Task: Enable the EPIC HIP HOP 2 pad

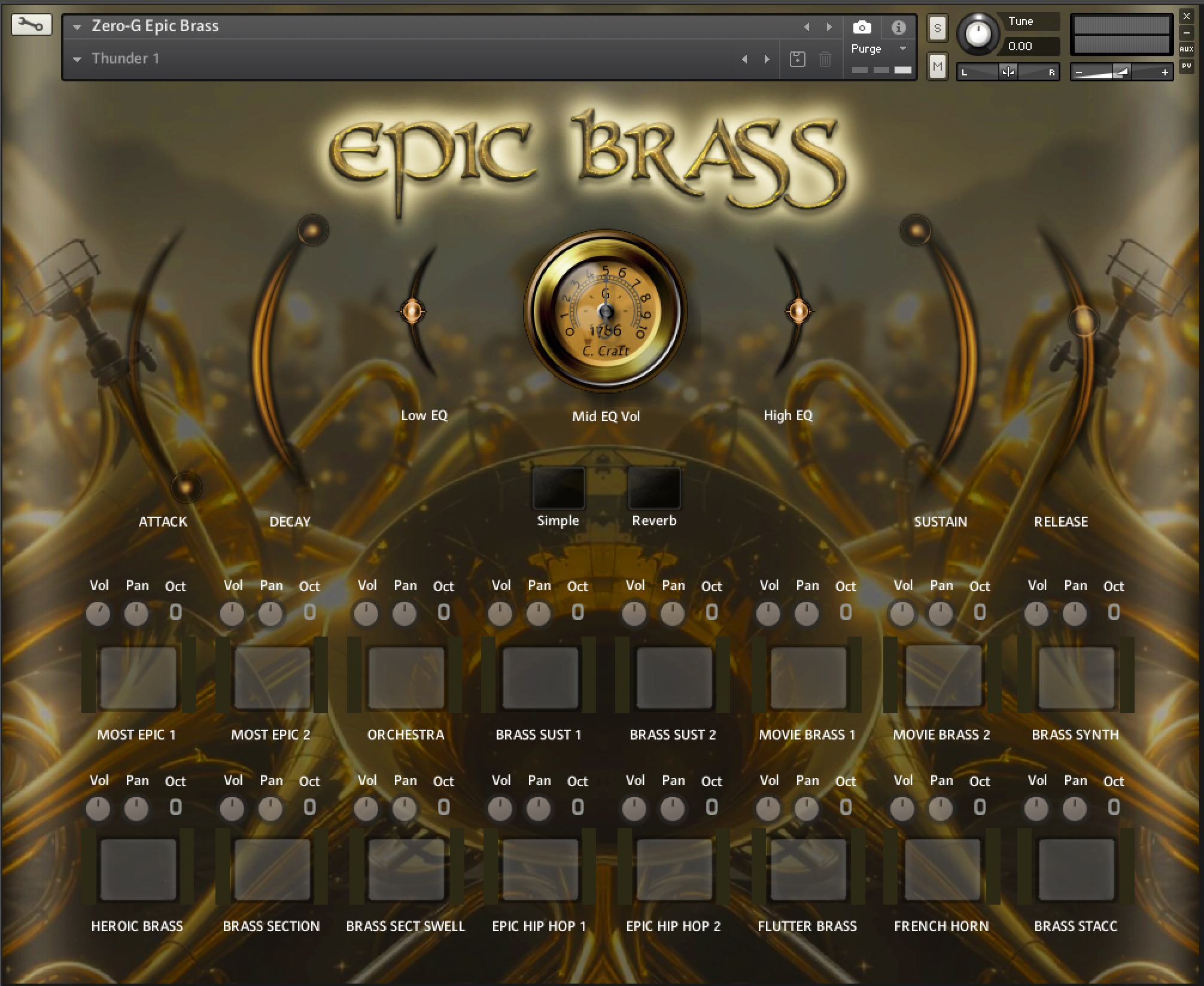Action: pyautogui.click(x=674, y=869)
